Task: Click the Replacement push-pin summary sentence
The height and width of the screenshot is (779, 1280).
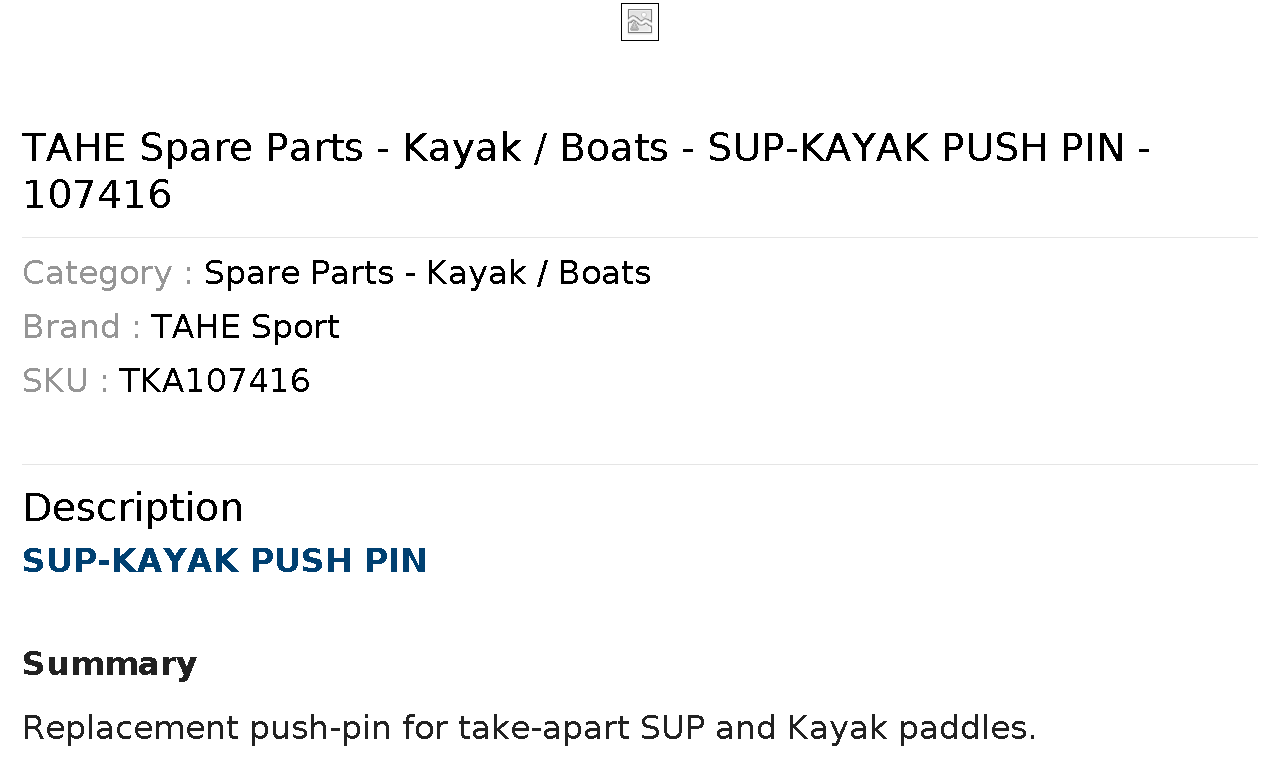Action: point(529,728)
